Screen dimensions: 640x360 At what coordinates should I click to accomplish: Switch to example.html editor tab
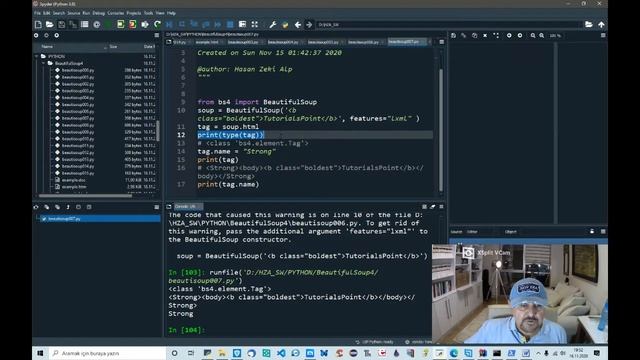click(x=207, y=42)
